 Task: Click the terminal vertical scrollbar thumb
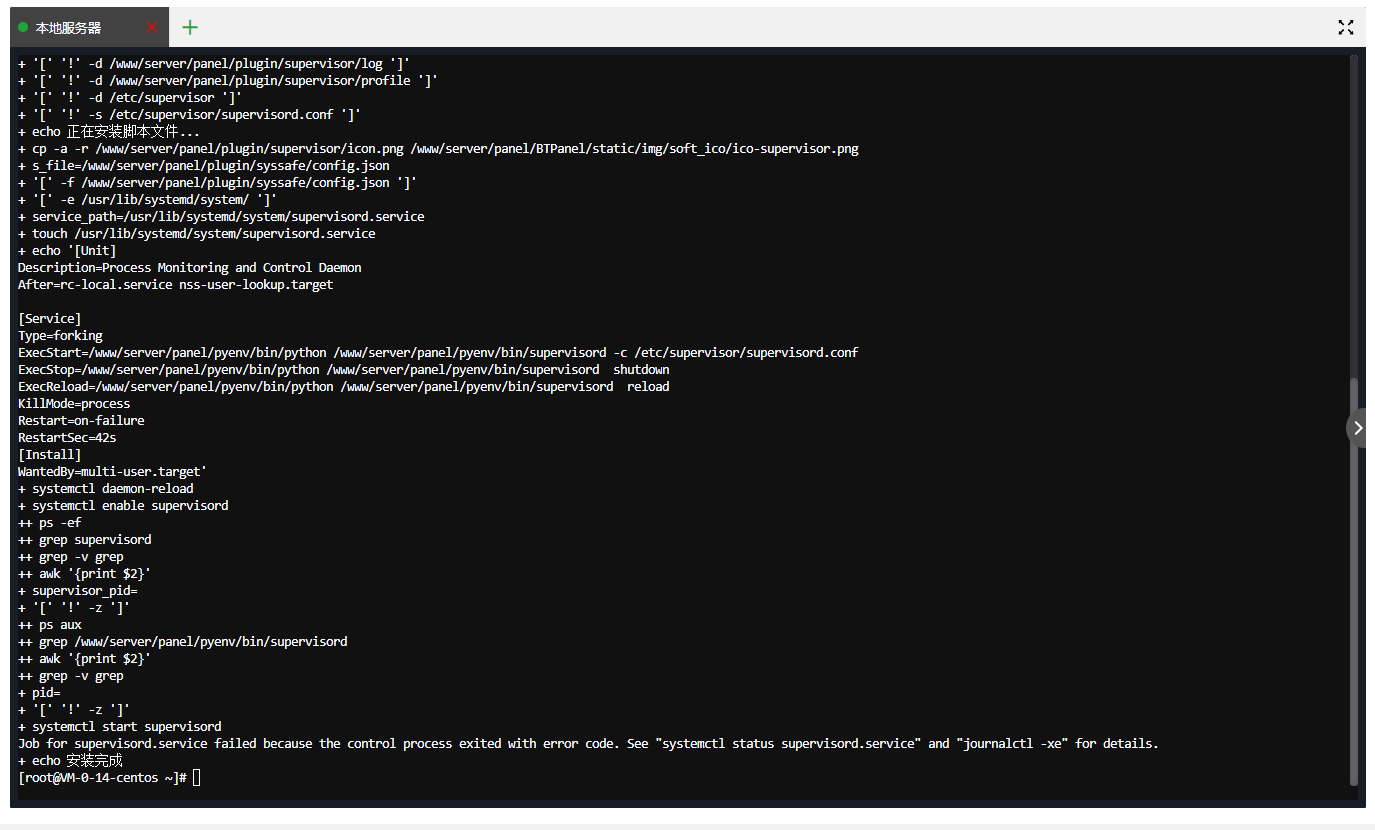tap(1355, 581)
